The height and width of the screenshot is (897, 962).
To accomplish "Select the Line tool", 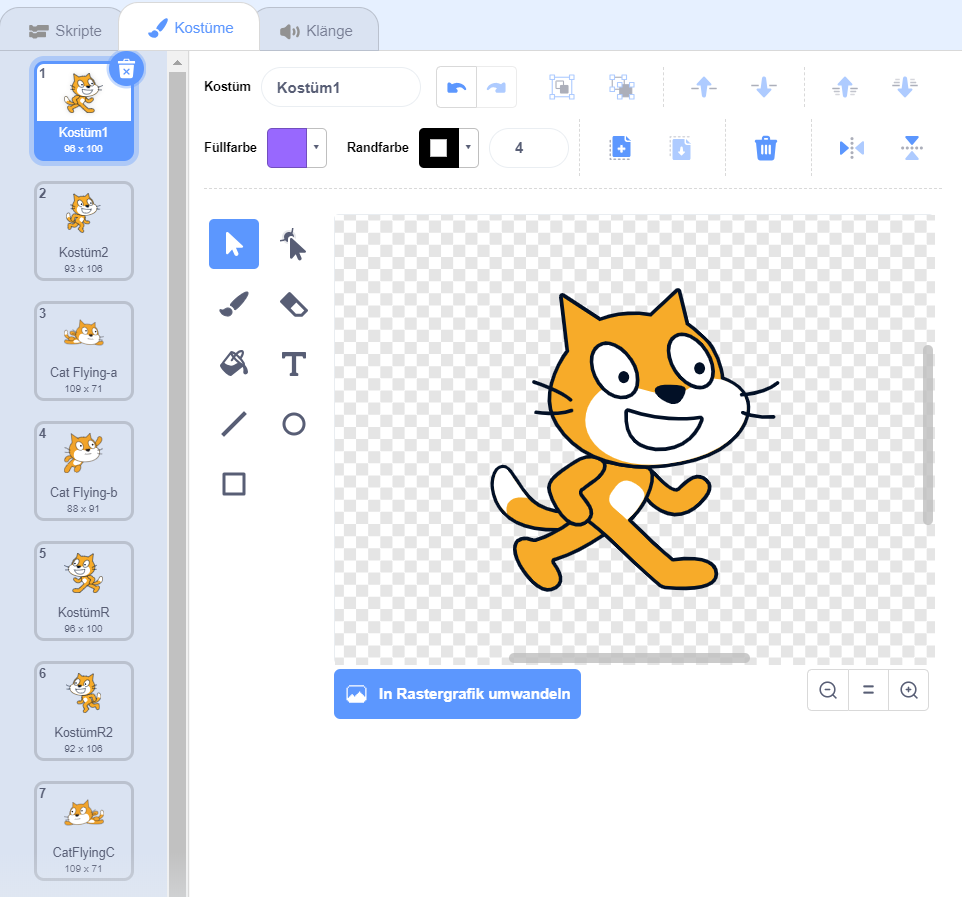I will pyautogui.click(x=234, y=423).
